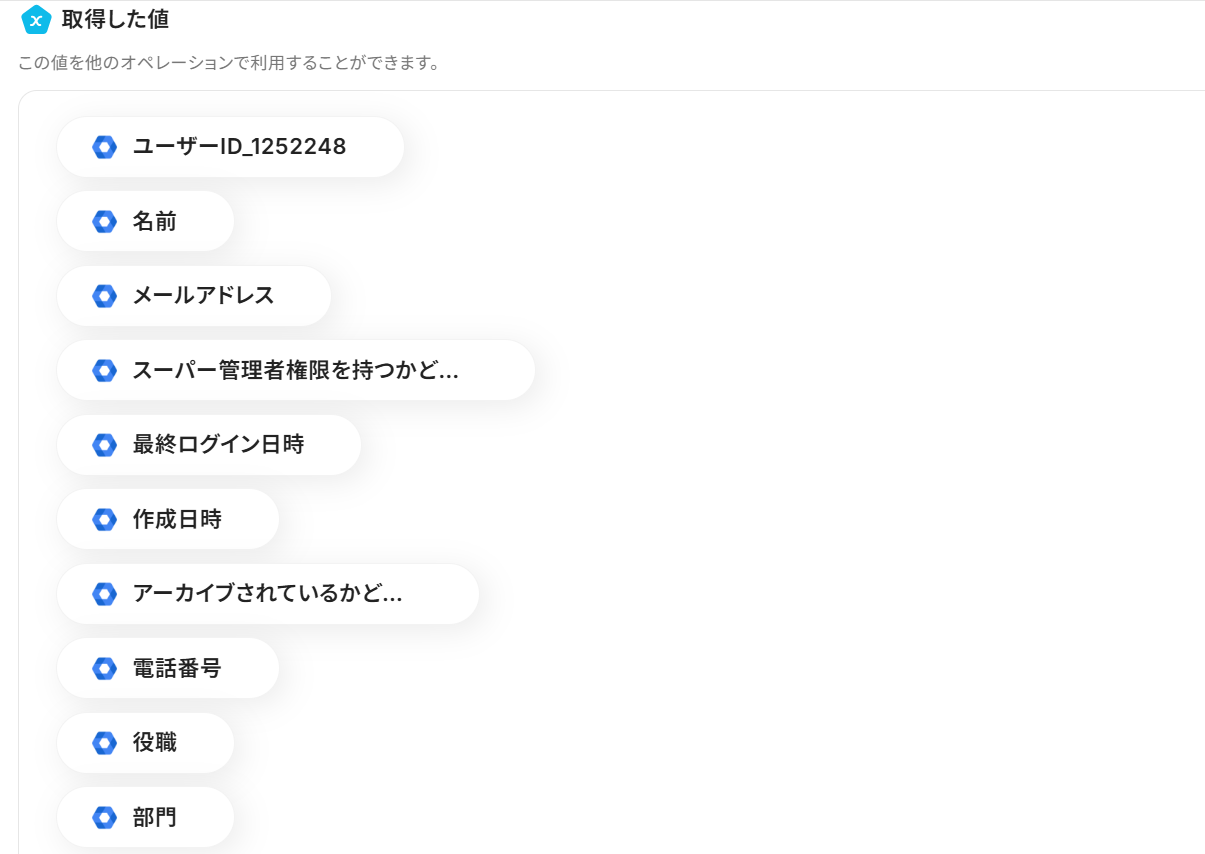
Task: Click the icon next to 部門
Action: (104, 817)
